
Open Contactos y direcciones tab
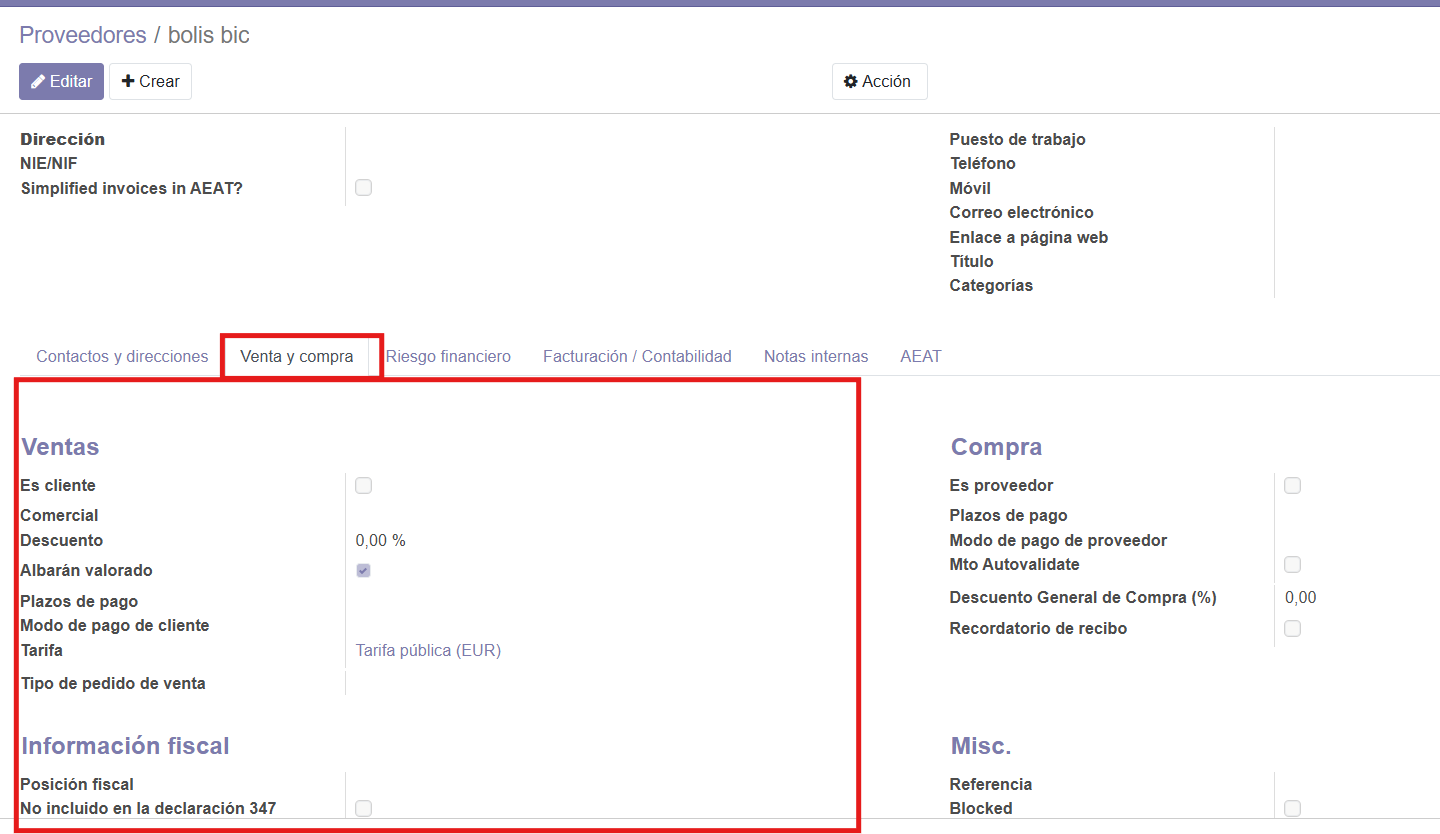(122, 356)
